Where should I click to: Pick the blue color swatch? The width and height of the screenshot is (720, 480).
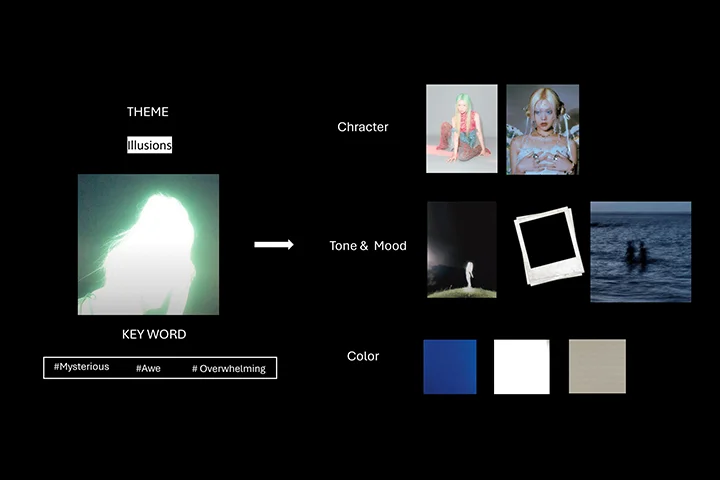450,367
